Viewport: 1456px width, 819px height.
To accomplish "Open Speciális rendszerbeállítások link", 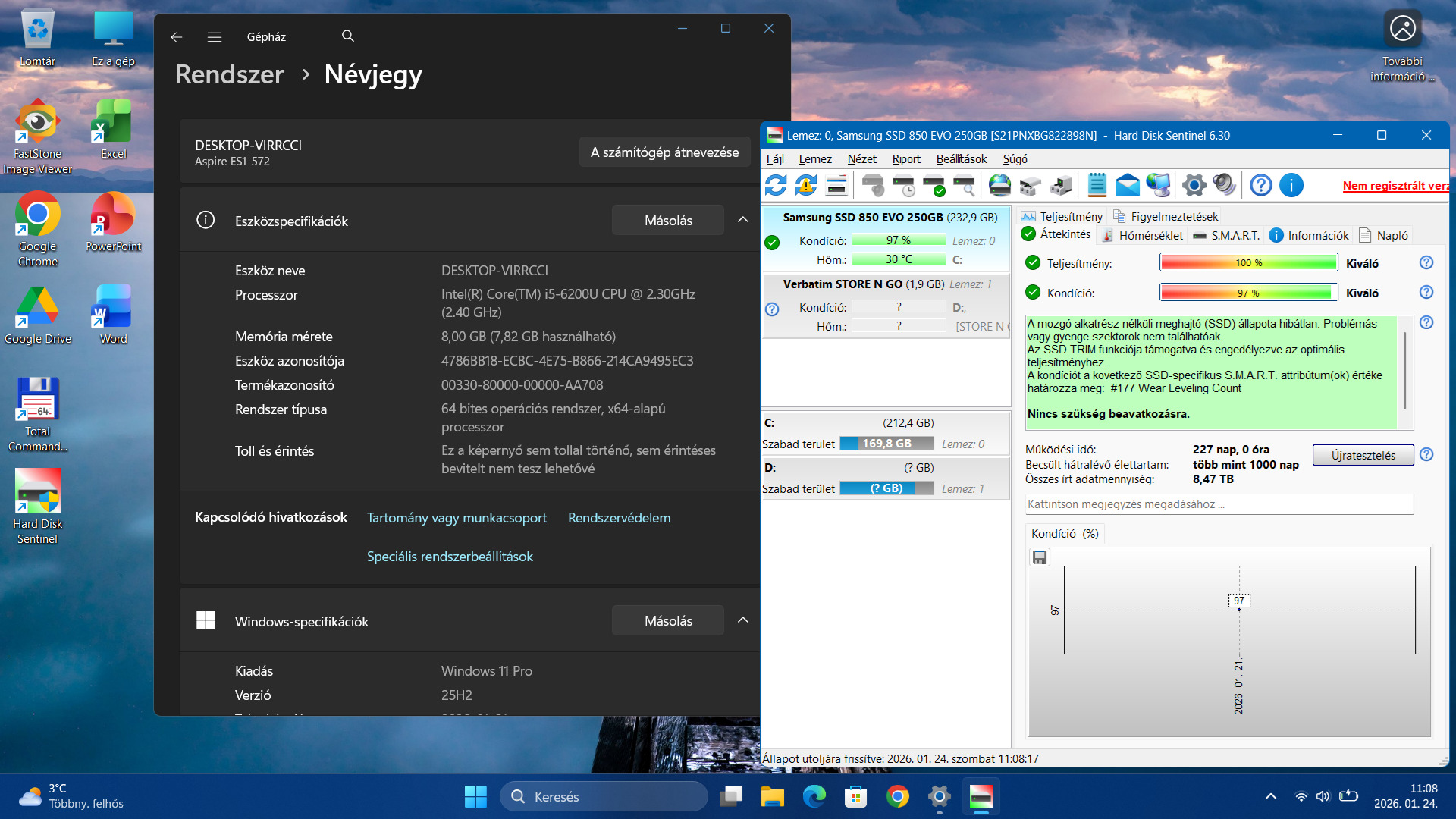I will 450,556.
